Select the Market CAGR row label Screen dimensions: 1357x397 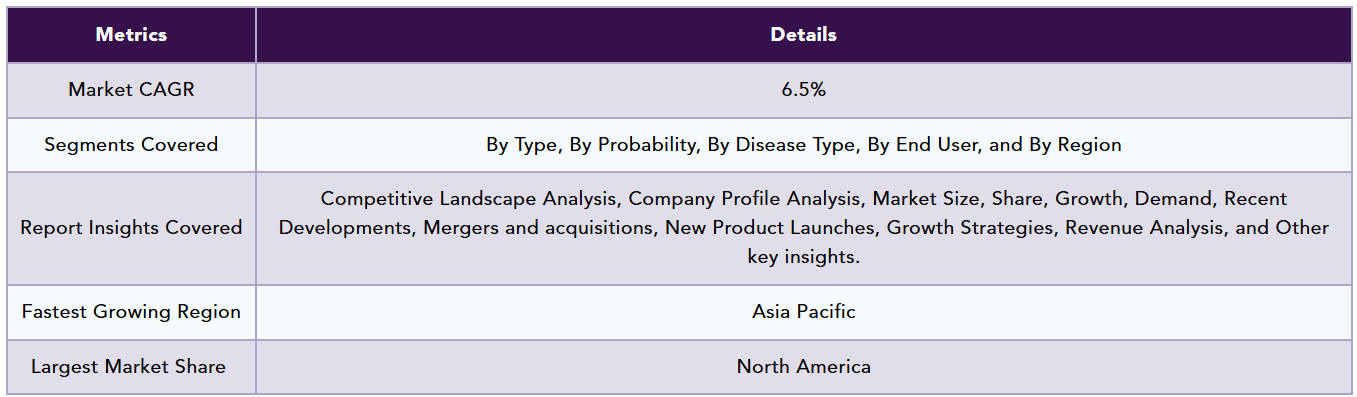(x=131, y=90)
